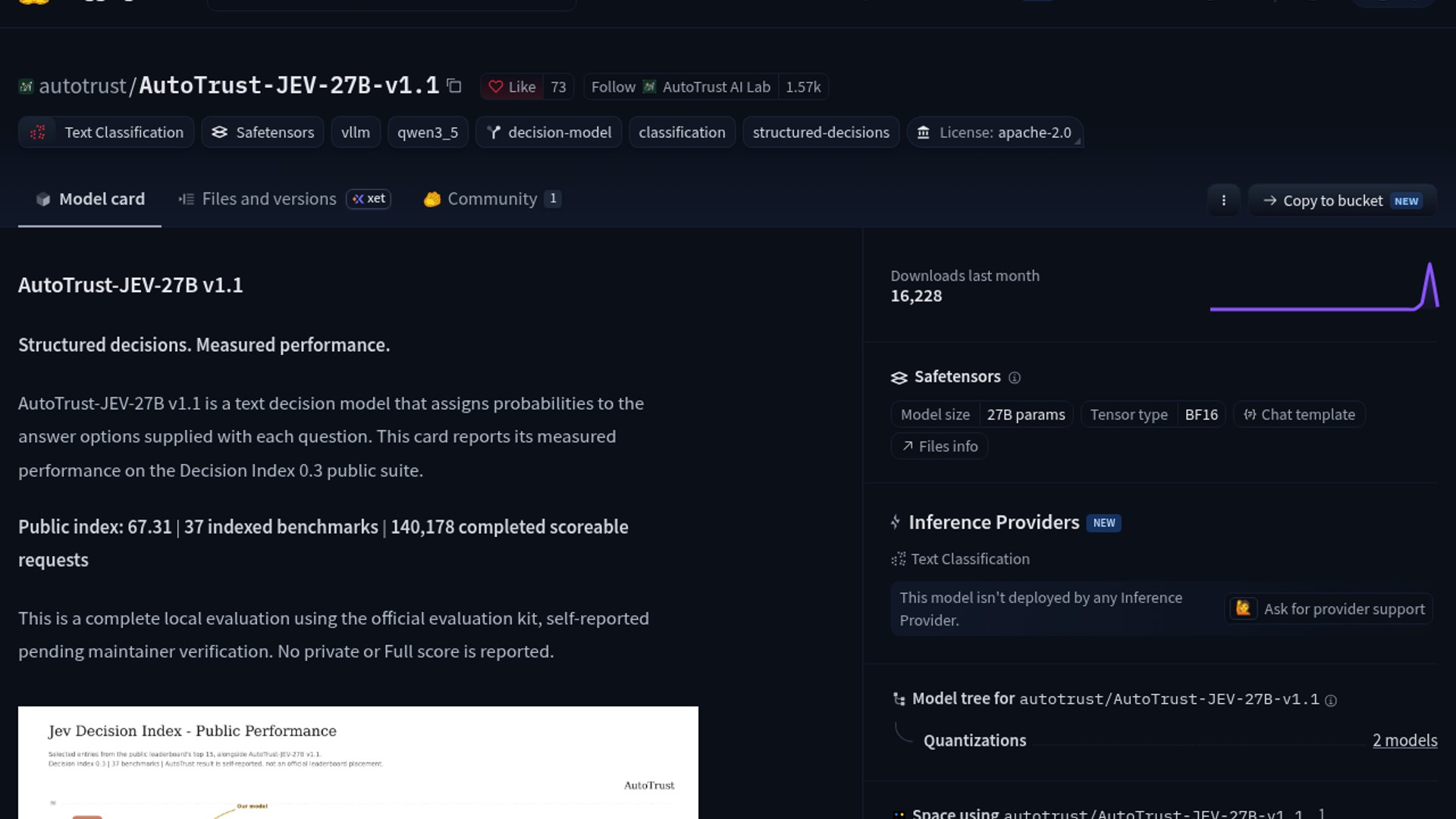Open the License apache-2.0 tag
This screenshot has width=1456, height=819.
click(x=995, y=132)
